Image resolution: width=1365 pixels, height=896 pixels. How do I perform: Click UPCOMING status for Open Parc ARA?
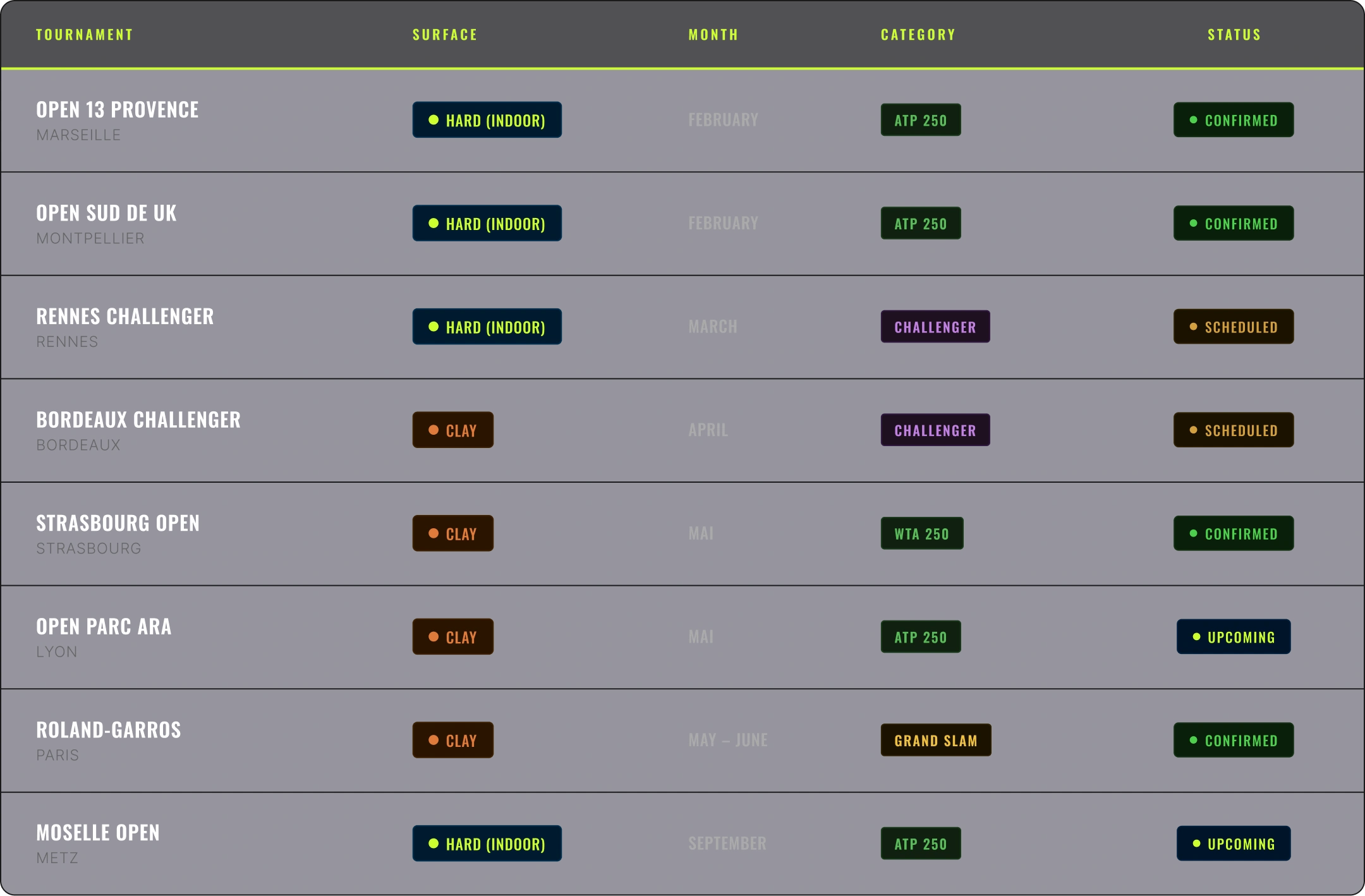coord(1234,636)
